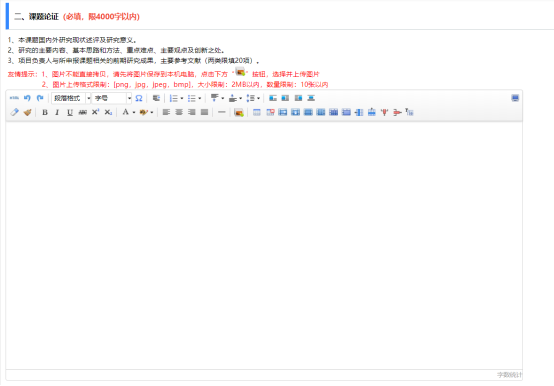This screenshot has width=554, height=386.
Task: Delete the table using red-marked icon
Action: pos(270,112)
